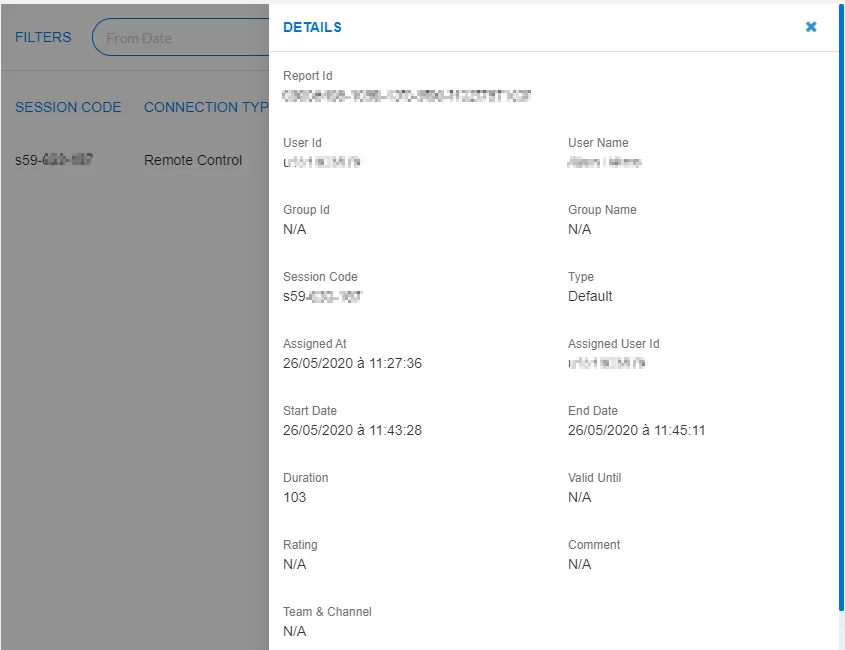Click the blurred value under User Id
Screen dimensions: 845x650
coord(321,162)
